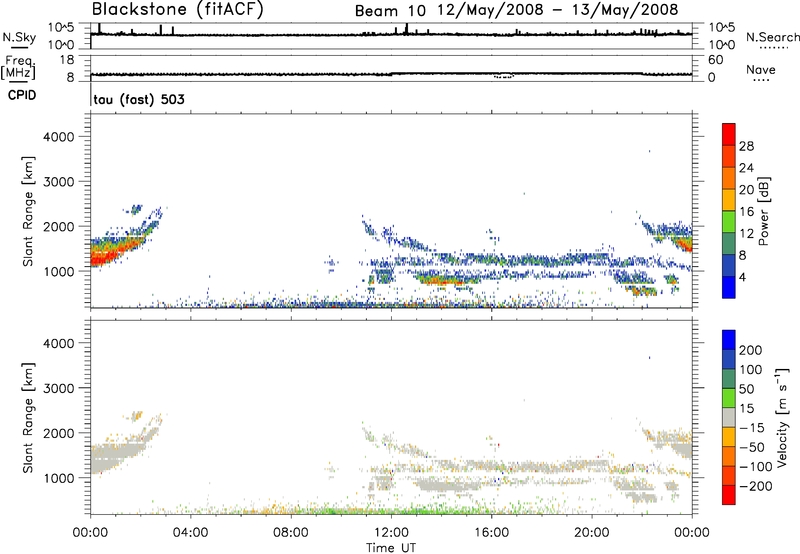The image size is (800, 554).
Task: Click "Slant Range [km]" label of the power panel
Action: point(28,211)
